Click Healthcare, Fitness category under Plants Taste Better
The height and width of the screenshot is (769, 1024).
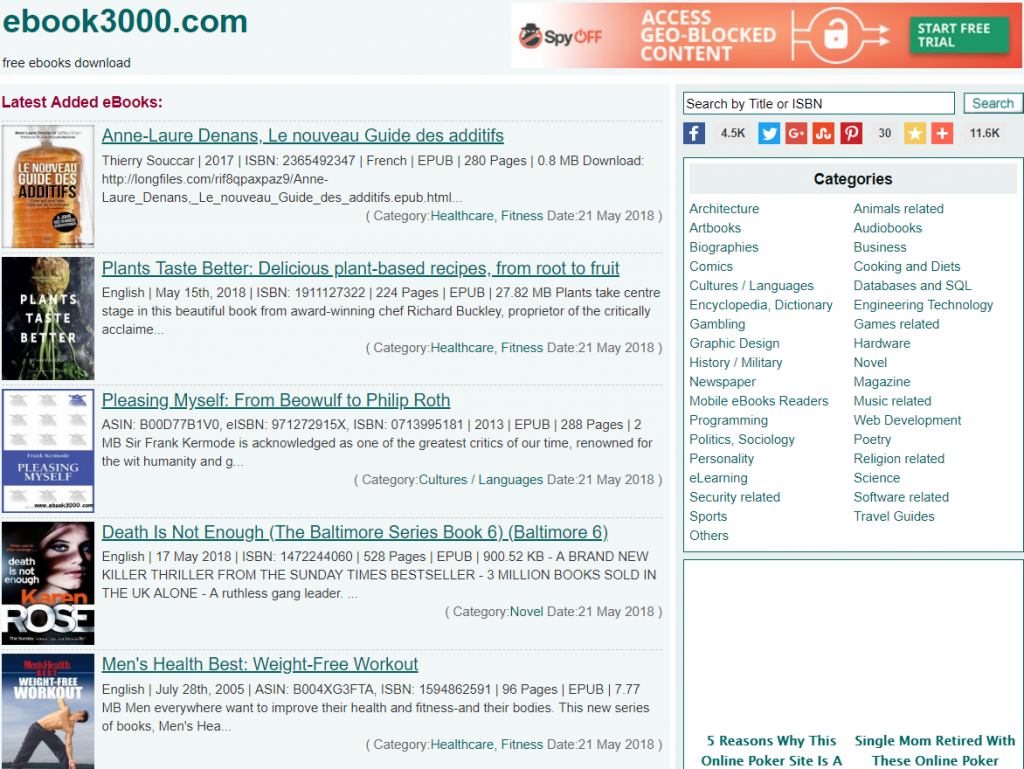487,348
